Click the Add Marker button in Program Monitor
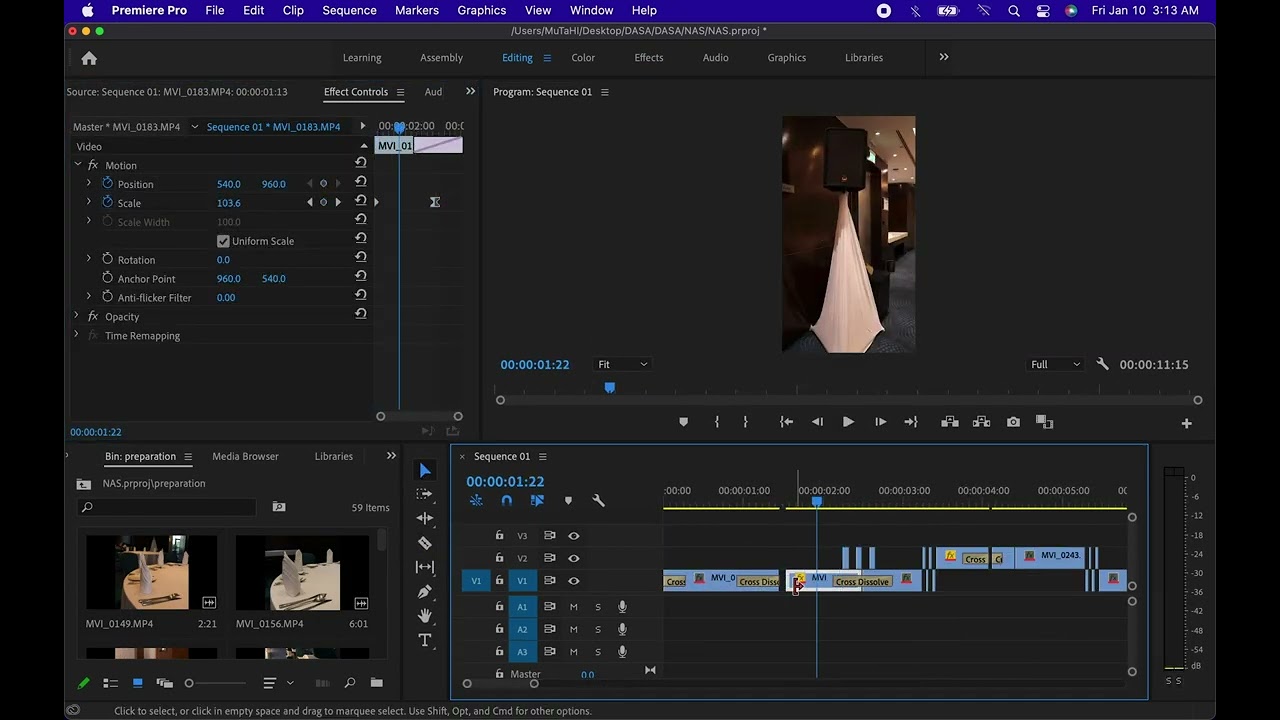This screenshot has height=720, width=1280. (x=684, y=422)
